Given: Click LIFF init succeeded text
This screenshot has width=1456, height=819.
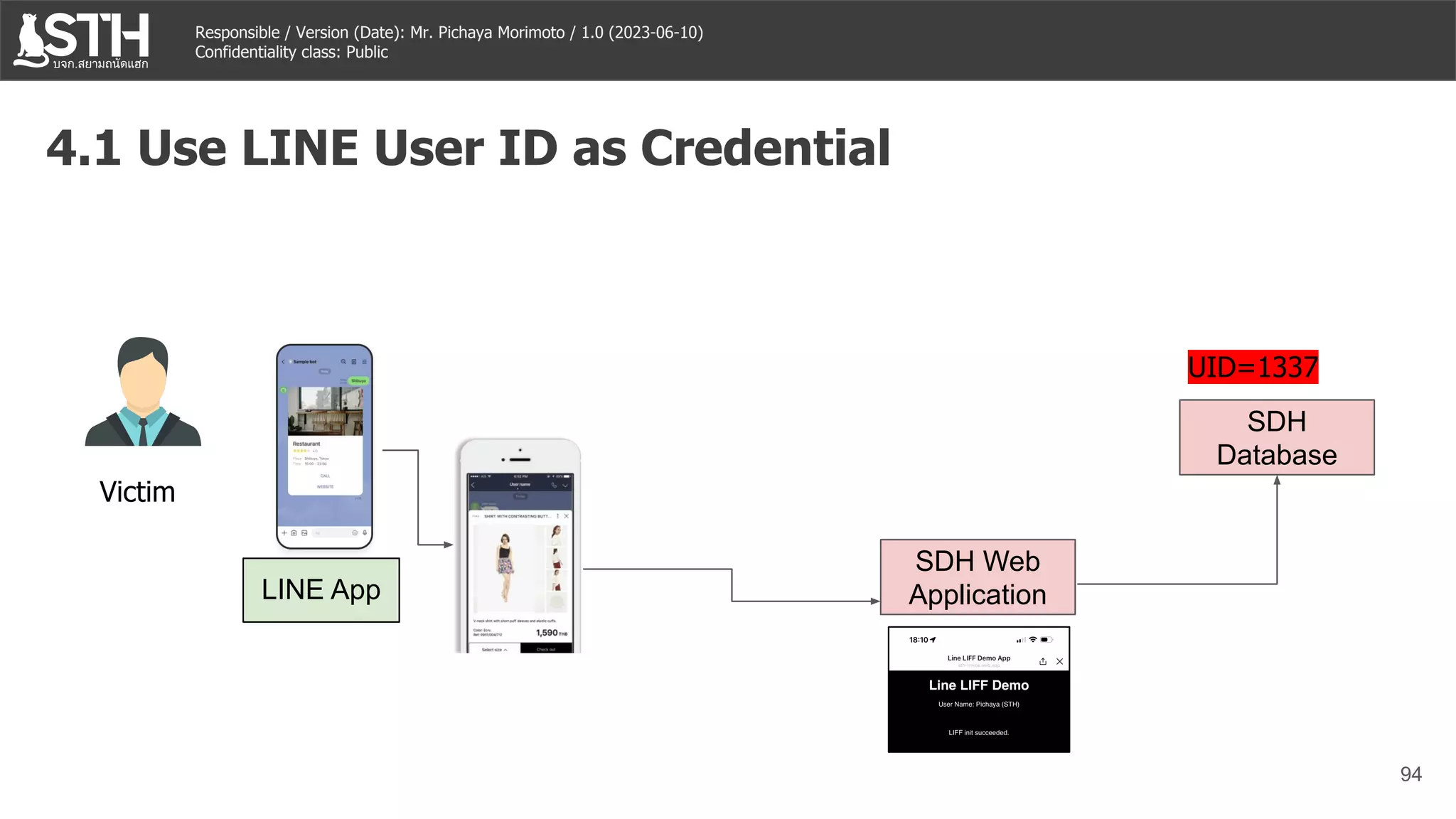Looking at the screenshot, I should 979,733.
